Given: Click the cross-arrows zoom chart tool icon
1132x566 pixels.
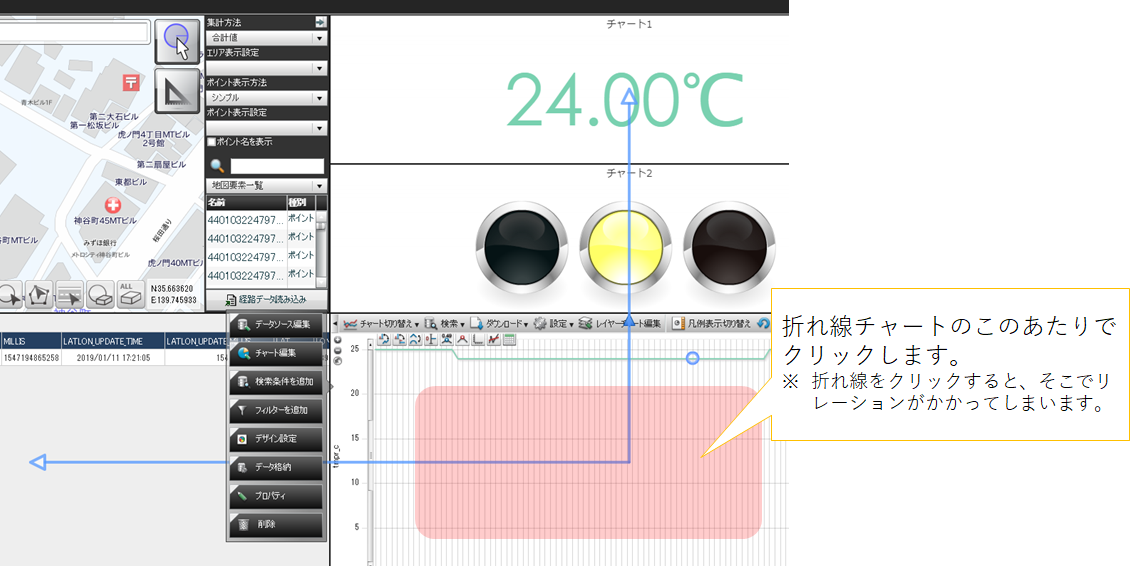Looking at the screenshot, I should tap(447, 339).
